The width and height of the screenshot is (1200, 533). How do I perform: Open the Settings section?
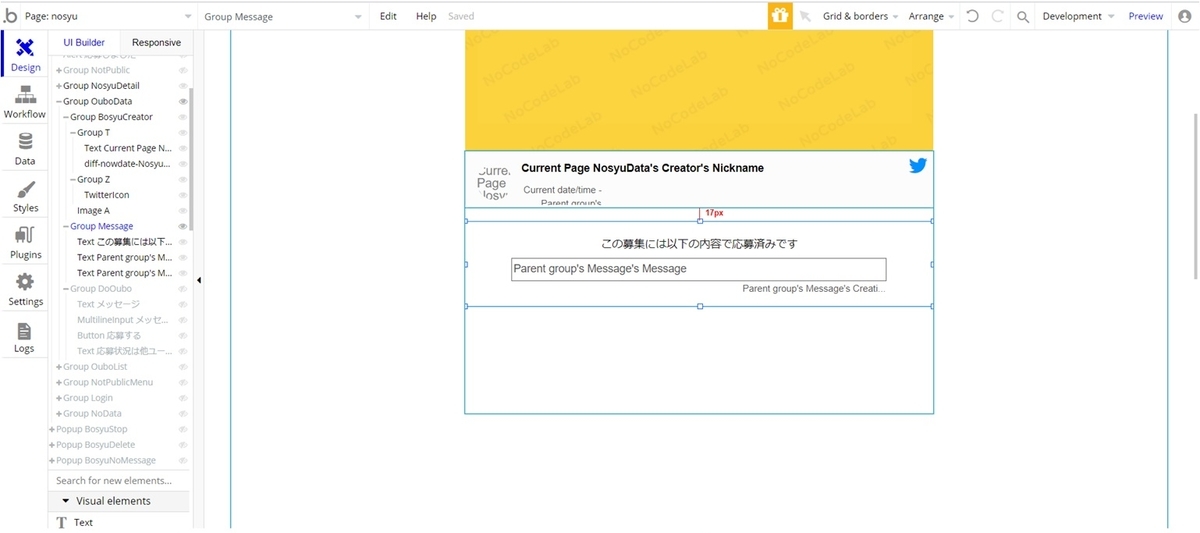point(24,290)
